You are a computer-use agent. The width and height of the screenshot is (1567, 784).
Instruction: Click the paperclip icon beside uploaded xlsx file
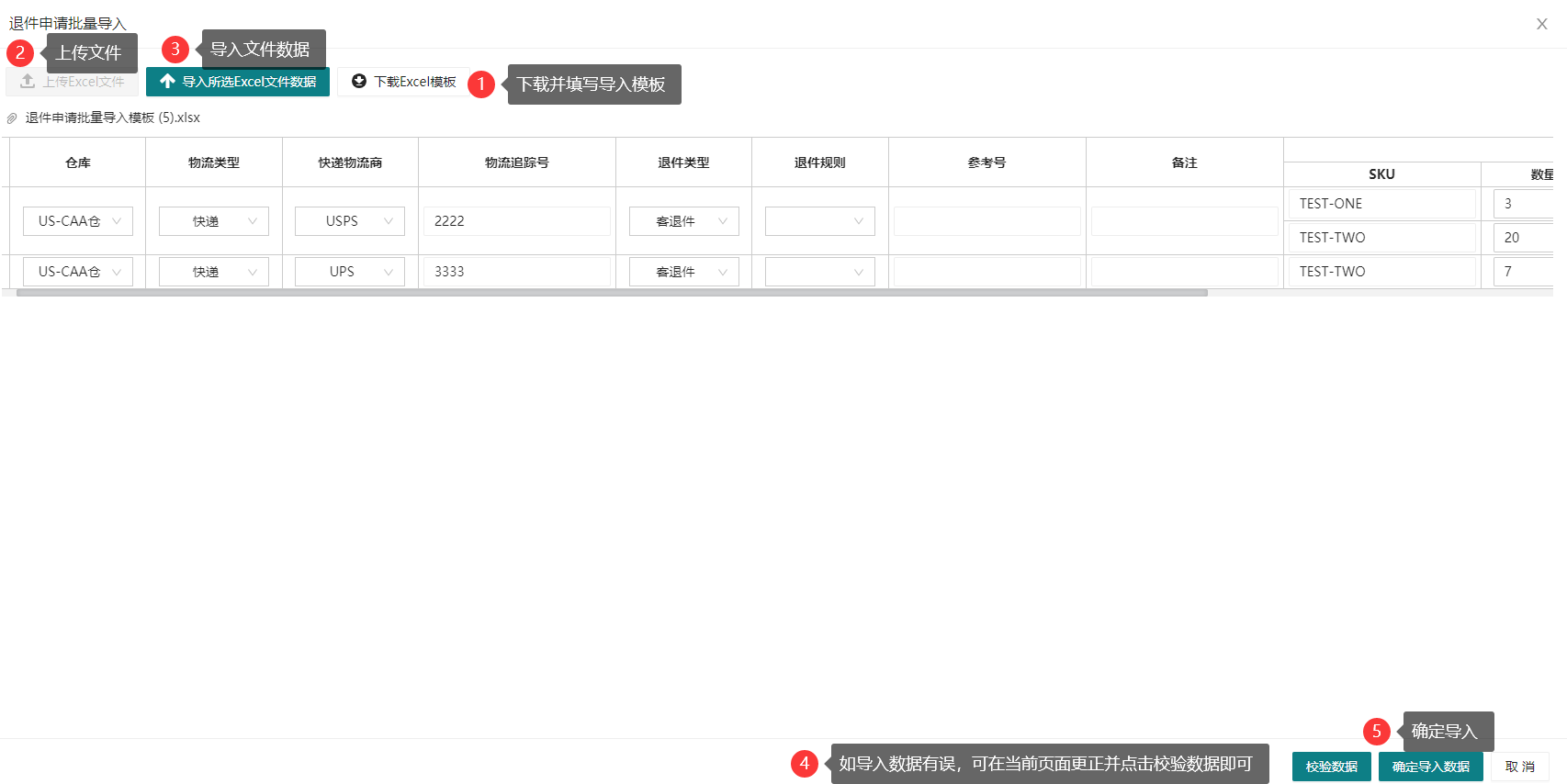pos(12,118)
